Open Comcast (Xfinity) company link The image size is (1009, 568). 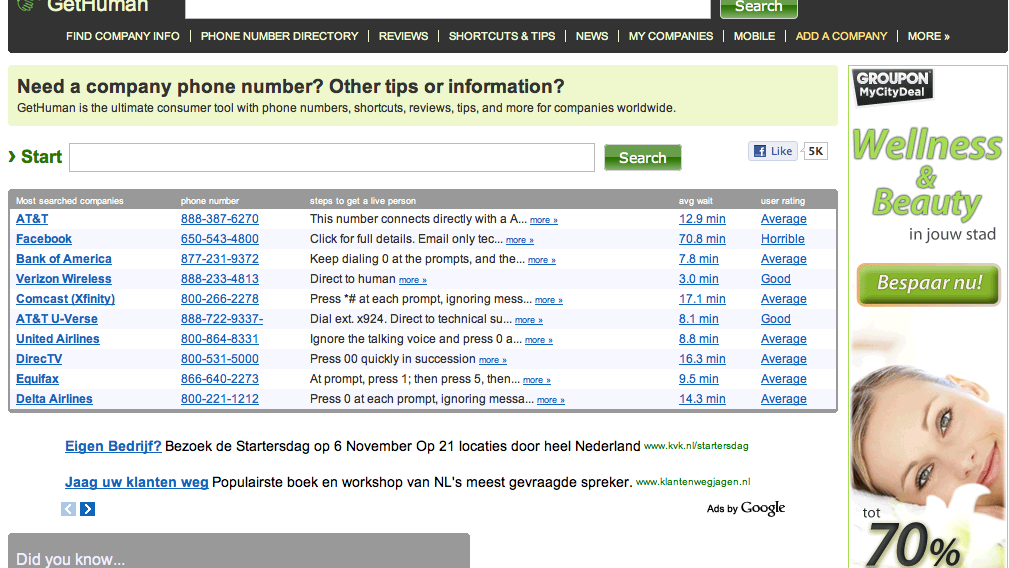(x=66, y=298)
